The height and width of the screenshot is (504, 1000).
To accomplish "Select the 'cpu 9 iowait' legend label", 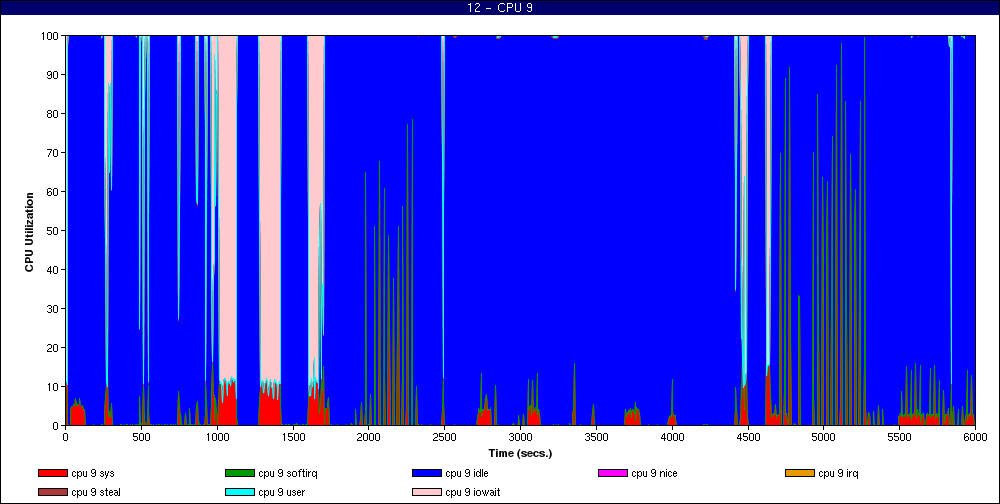I will [x=473, y=493].
